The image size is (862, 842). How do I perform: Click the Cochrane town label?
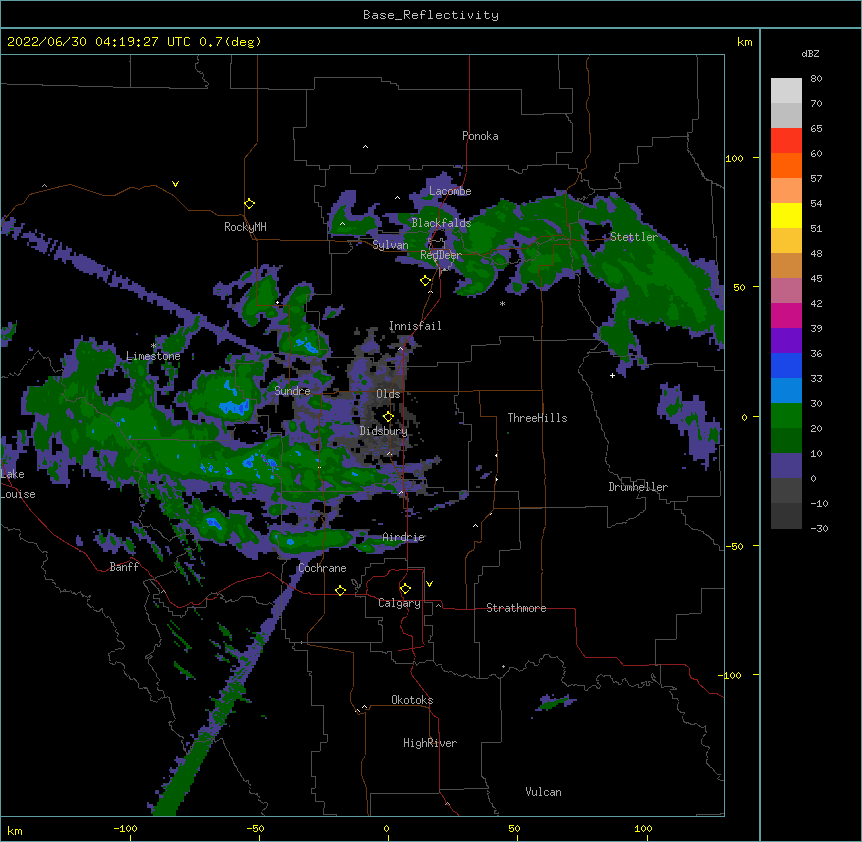tap(322, 568)
